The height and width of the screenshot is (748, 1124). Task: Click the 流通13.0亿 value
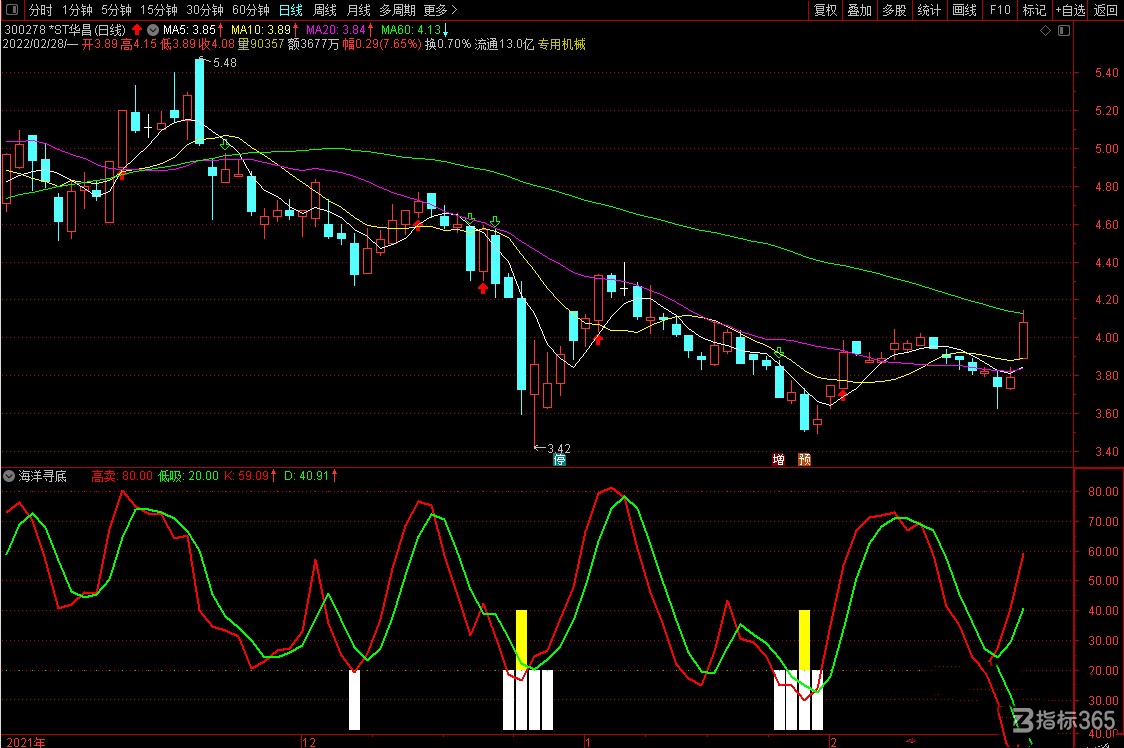(504, 44)
